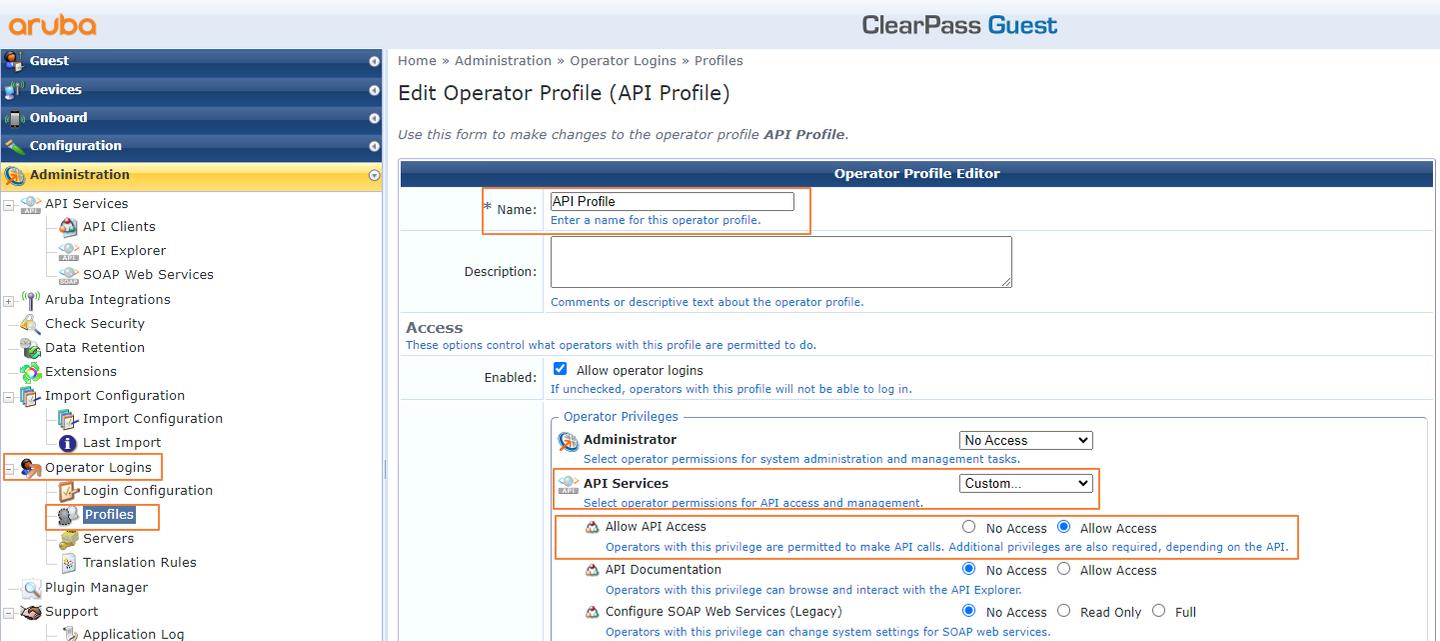This screenshot has height=641, width=1440.
Task: Expand the Aruba Integrations tree node
Action: click(9, 301)
